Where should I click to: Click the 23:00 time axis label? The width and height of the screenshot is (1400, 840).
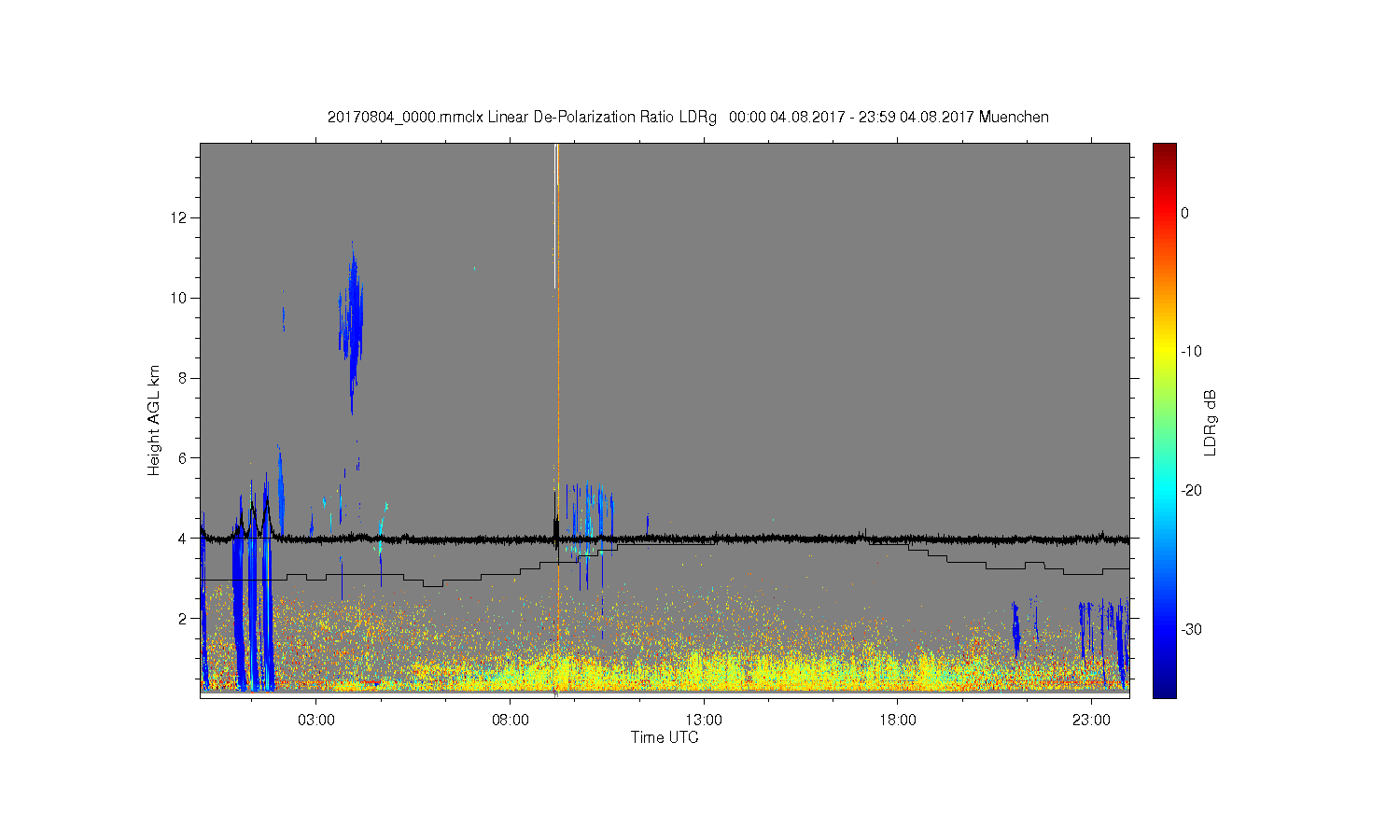coord(1091,720)
